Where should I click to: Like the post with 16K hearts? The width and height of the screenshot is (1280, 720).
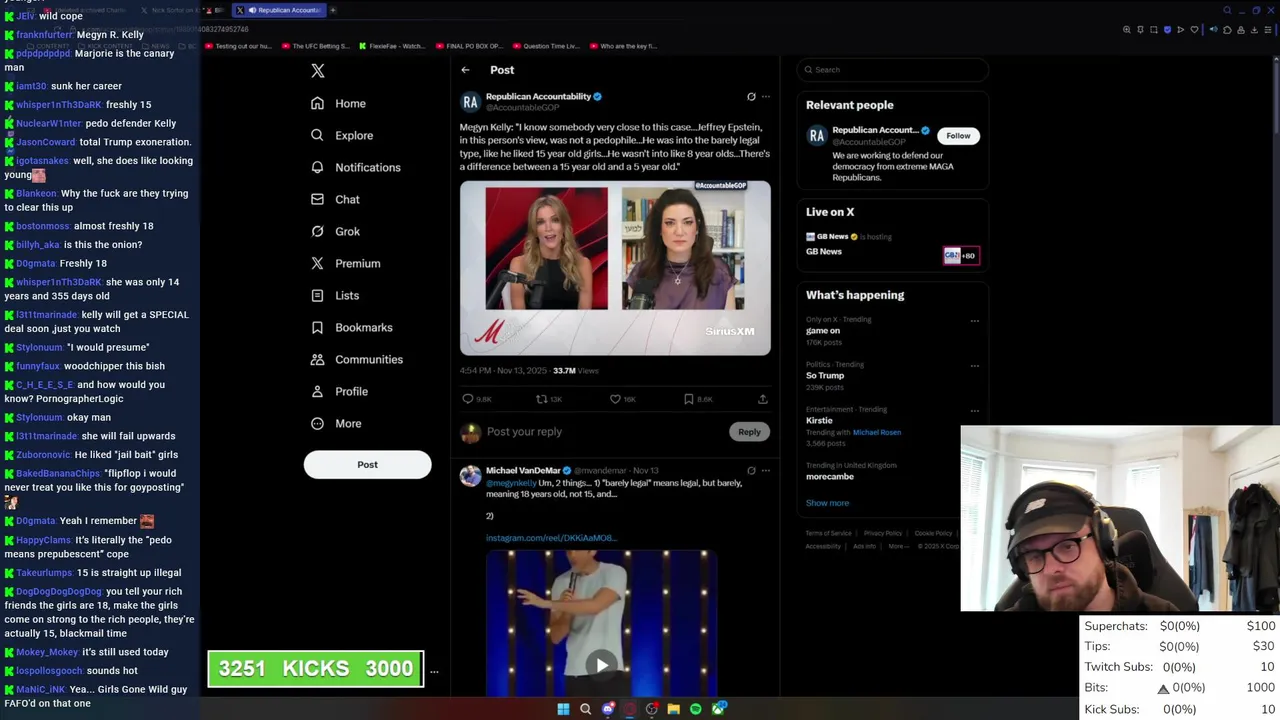(615, 399)
